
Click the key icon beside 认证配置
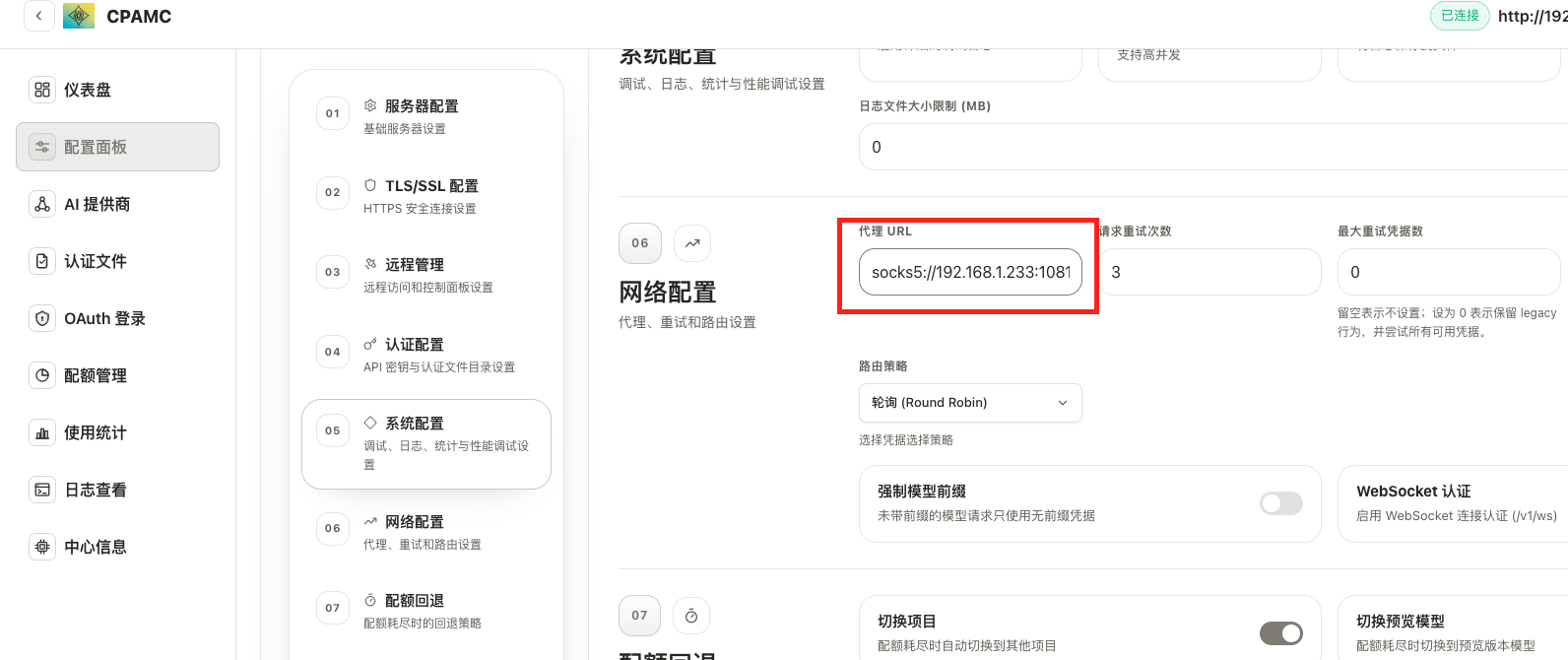tap(370, 344)
